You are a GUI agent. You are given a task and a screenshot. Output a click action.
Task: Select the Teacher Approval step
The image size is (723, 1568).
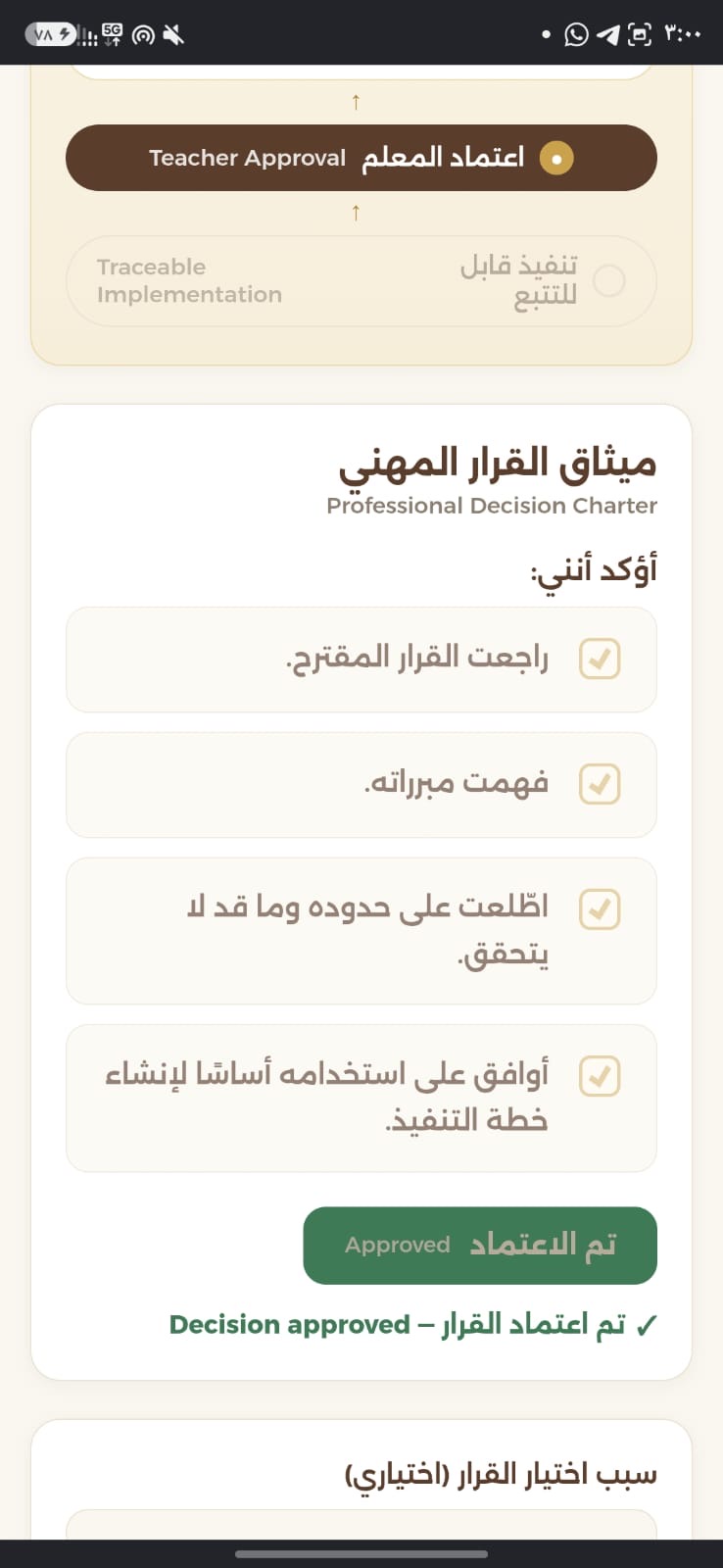[361, 158]
